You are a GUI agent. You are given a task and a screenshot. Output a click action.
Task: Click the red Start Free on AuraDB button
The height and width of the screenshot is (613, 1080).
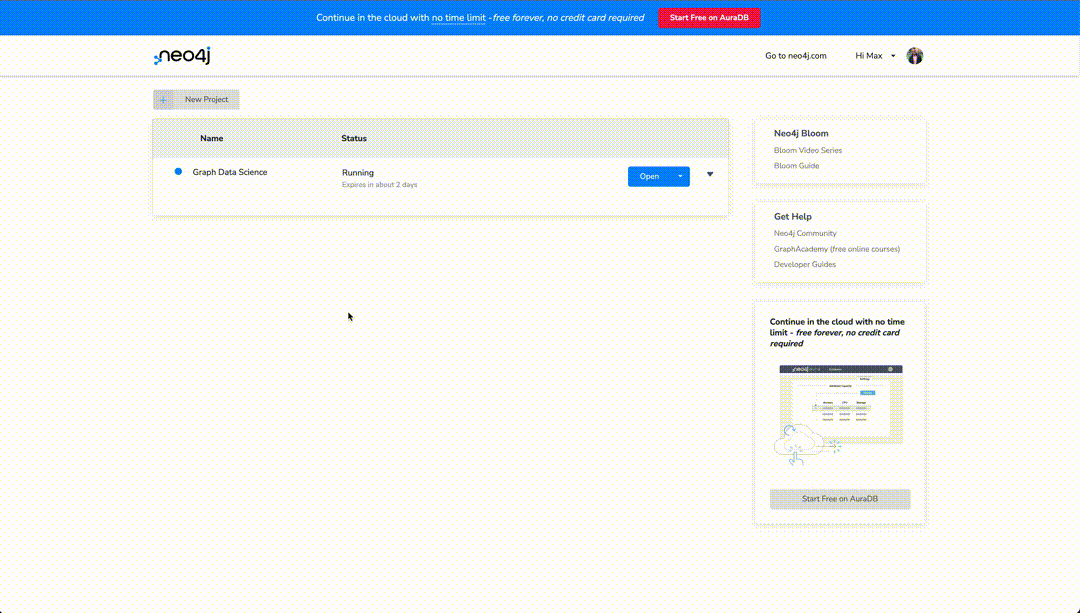tap(709, 18)
